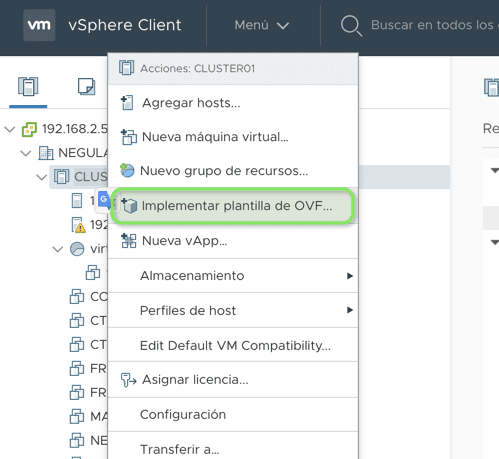
Task: Expand the Almacenamiento submenu arrow
Action: click(350, 276)
